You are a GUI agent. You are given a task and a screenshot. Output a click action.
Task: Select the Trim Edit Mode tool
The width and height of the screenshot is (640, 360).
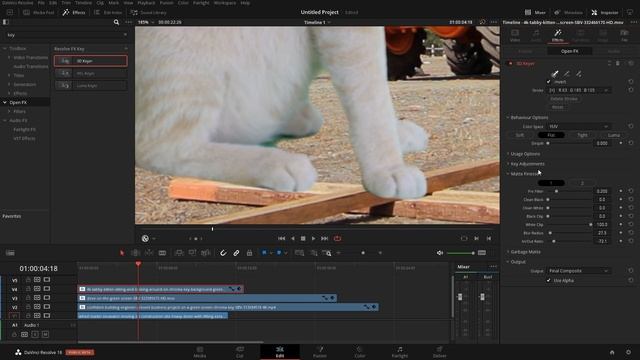[x=136, y=253]
